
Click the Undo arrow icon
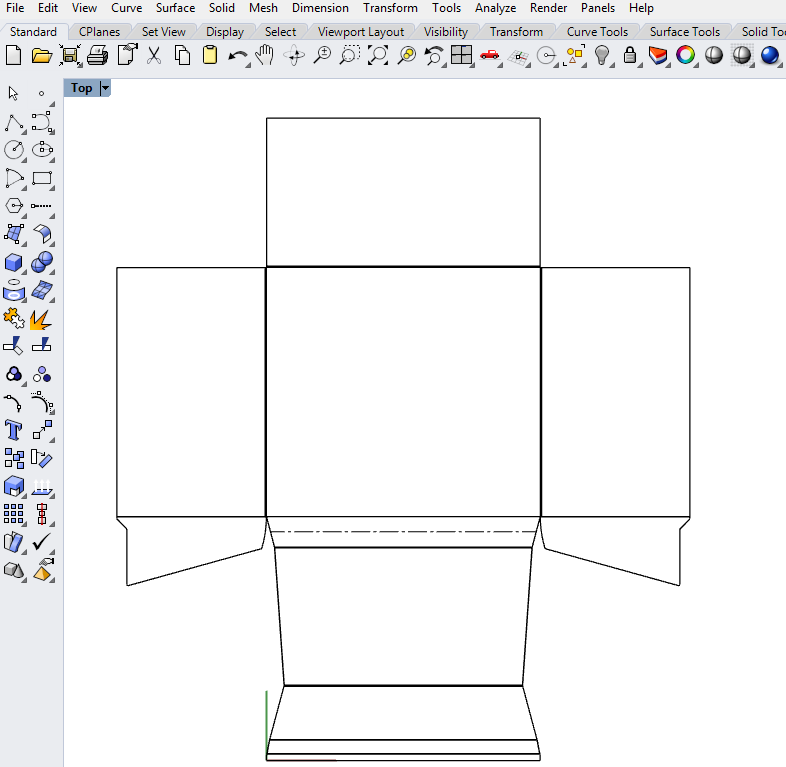pos(238,55)
